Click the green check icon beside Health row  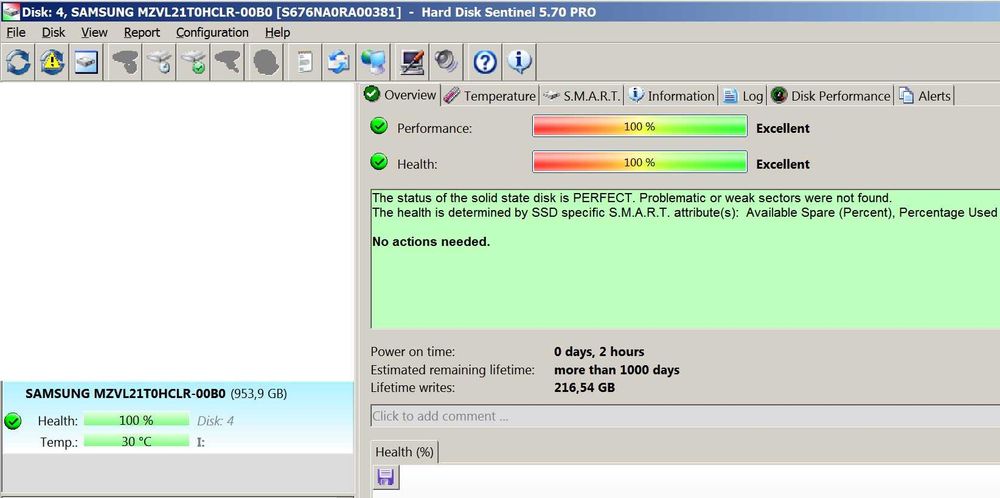pos(379,162)
